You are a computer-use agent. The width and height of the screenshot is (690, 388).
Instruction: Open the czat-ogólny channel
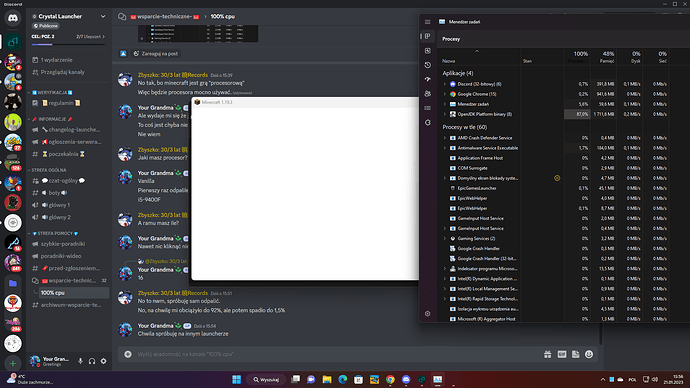pos(63,180)
